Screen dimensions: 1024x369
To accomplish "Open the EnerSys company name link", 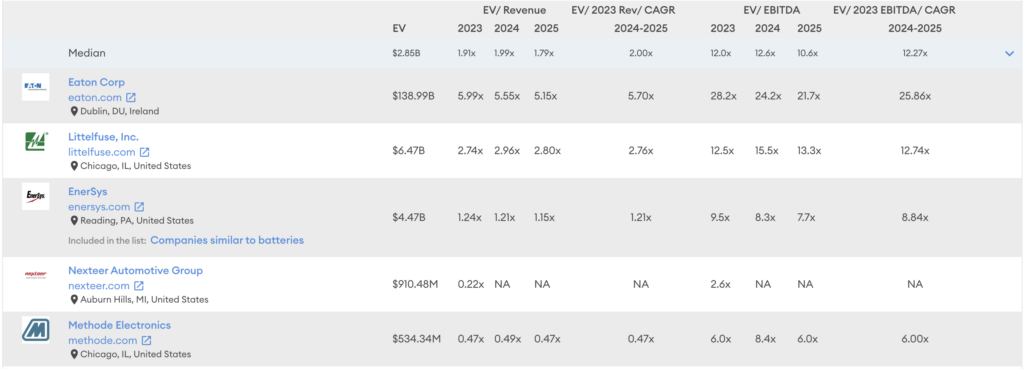I will coord(88,192).
